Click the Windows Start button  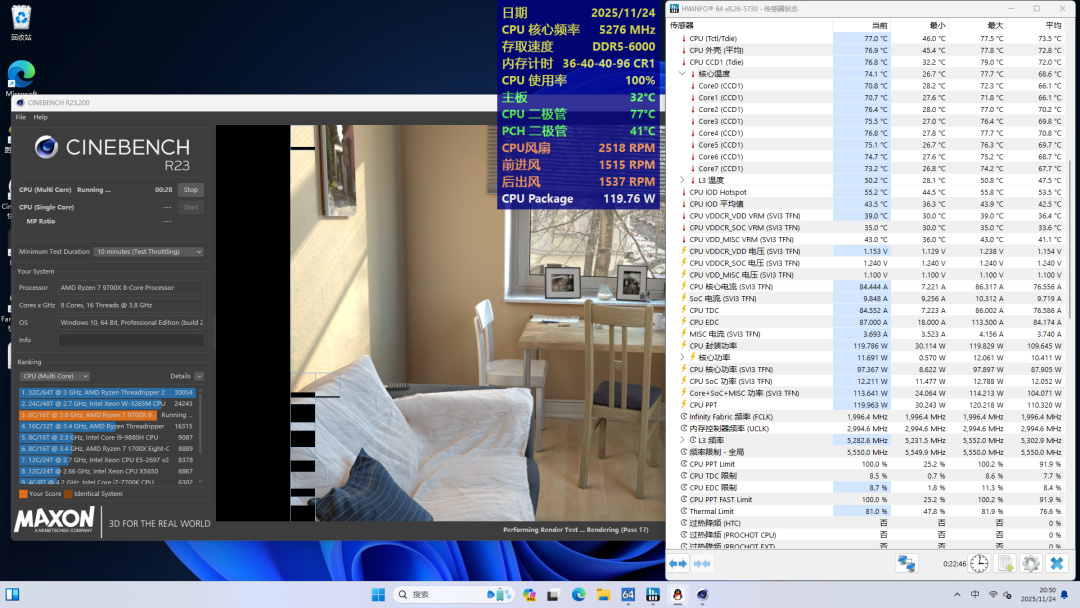click(378, 594)
